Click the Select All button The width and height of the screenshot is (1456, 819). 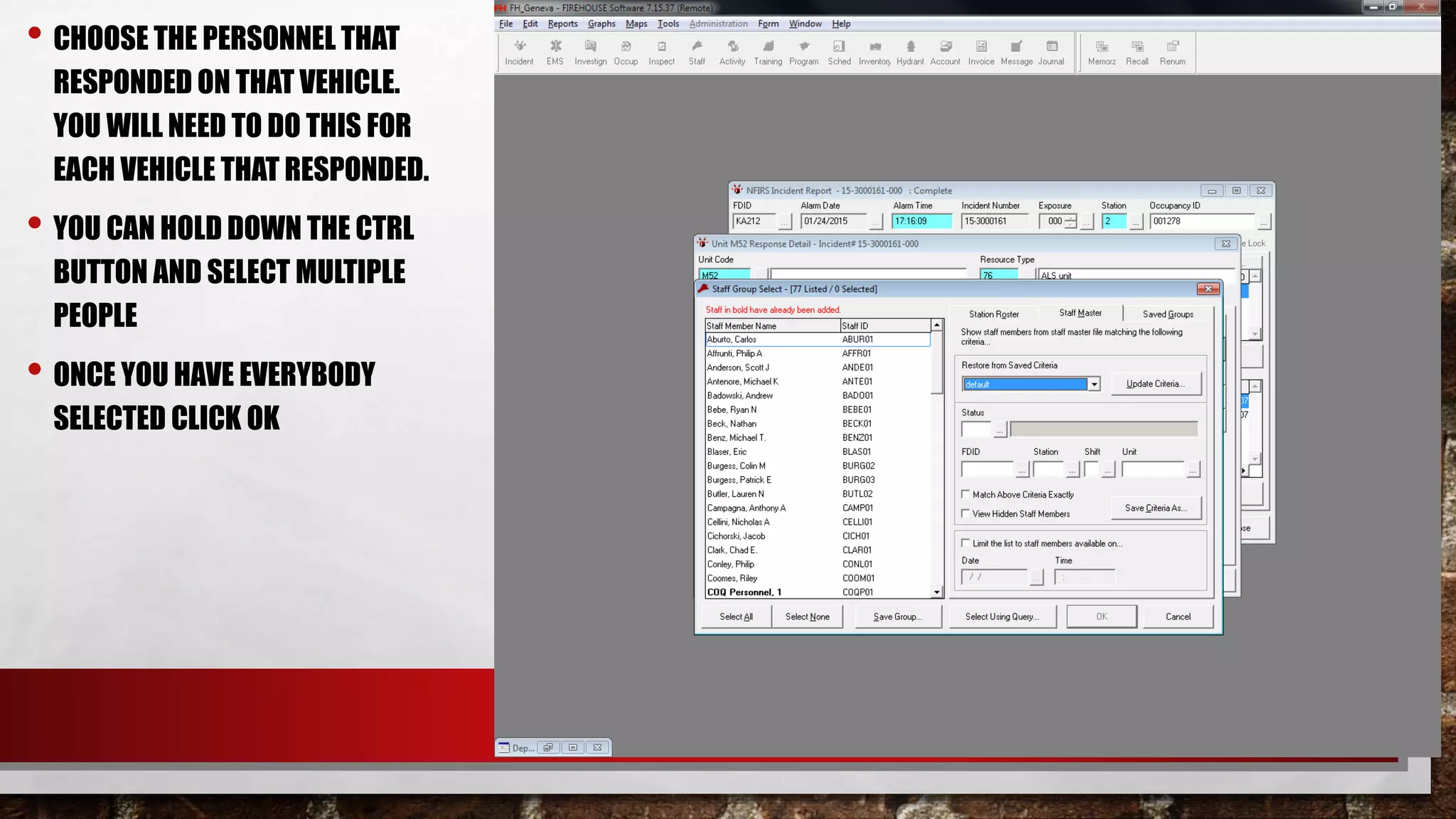coord(736,616)
